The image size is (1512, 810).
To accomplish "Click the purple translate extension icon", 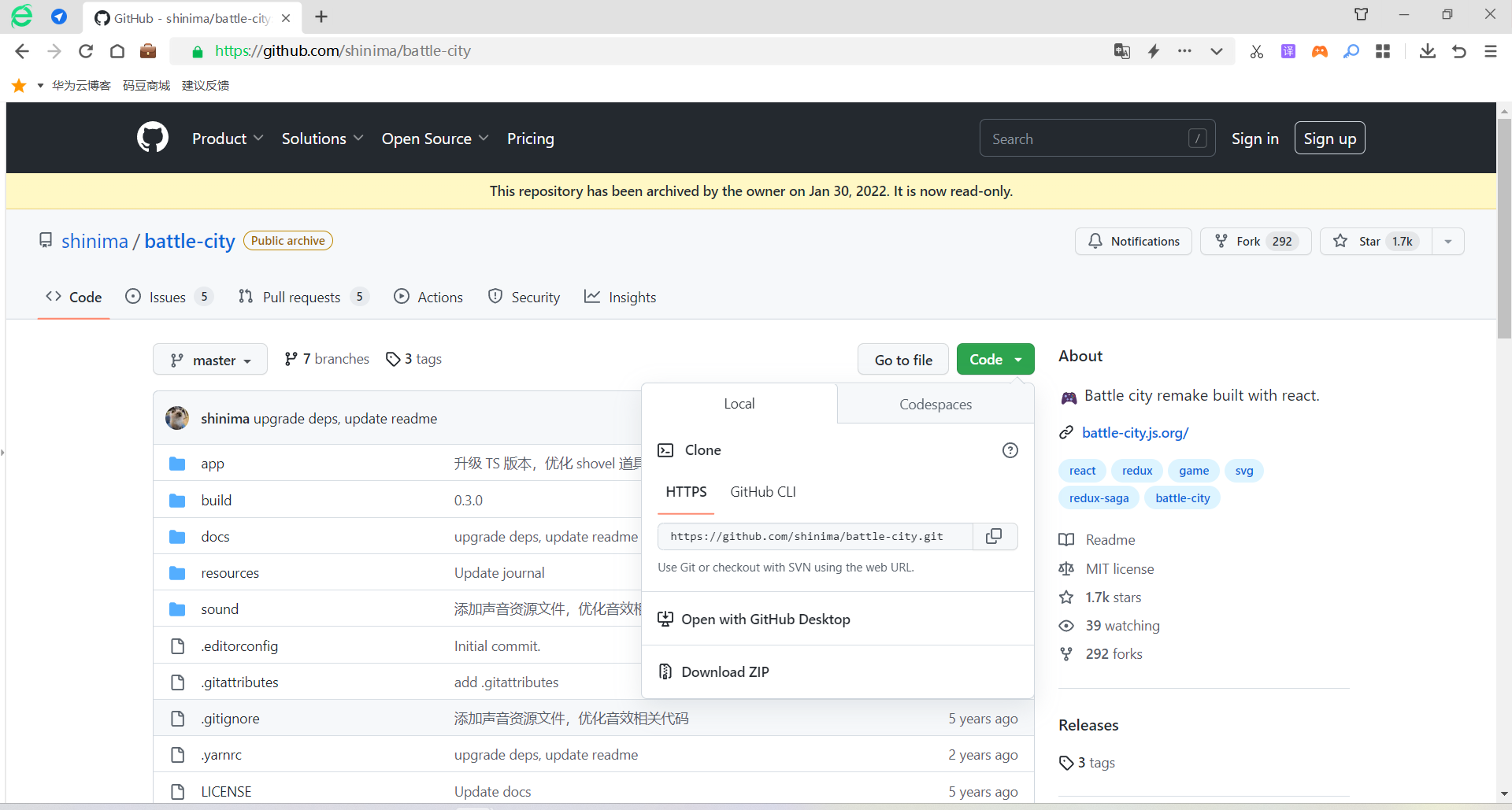I will coord(1288,51).
